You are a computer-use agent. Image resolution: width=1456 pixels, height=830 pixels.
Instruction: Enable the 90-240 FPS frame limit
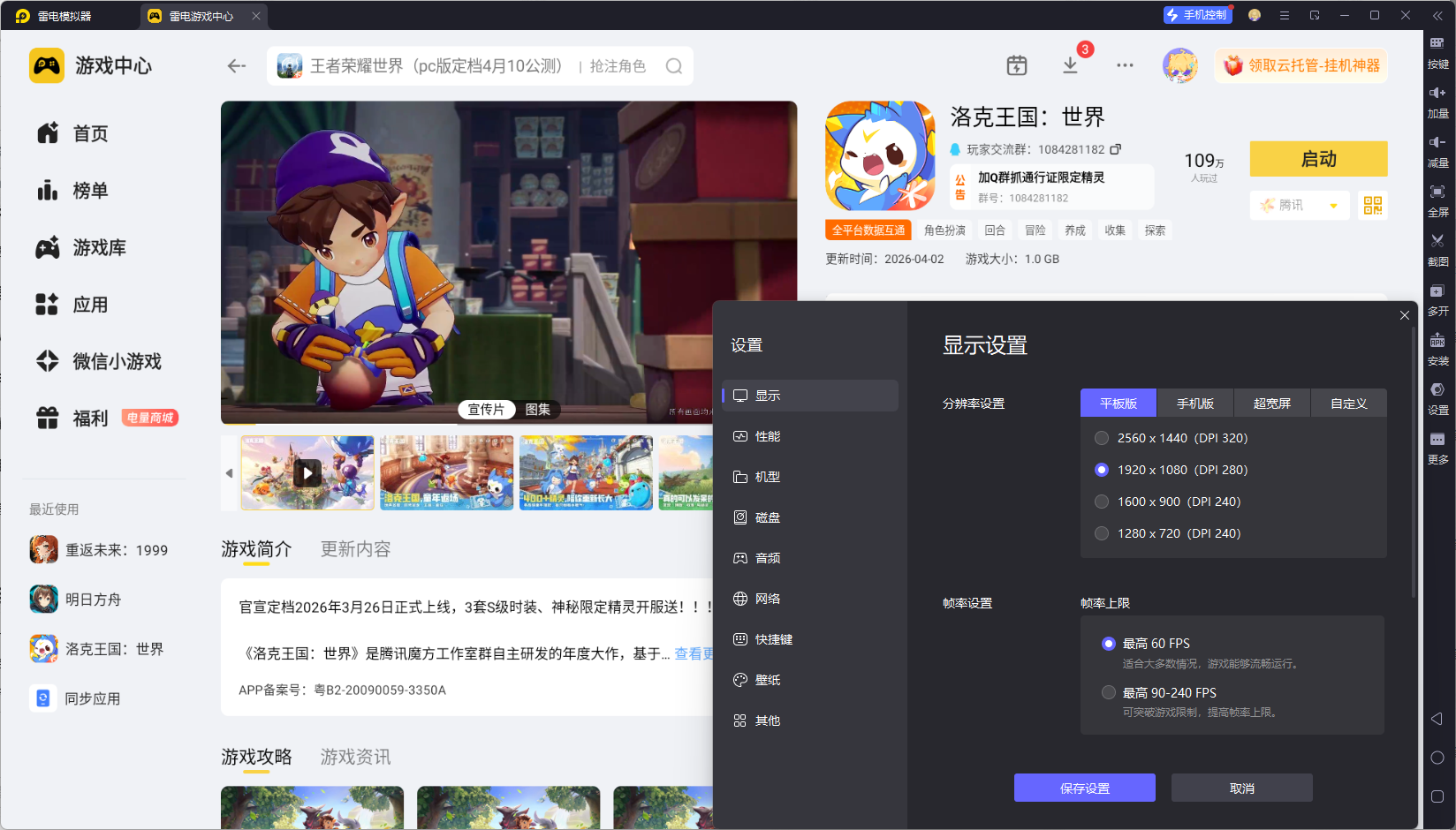1109,692
